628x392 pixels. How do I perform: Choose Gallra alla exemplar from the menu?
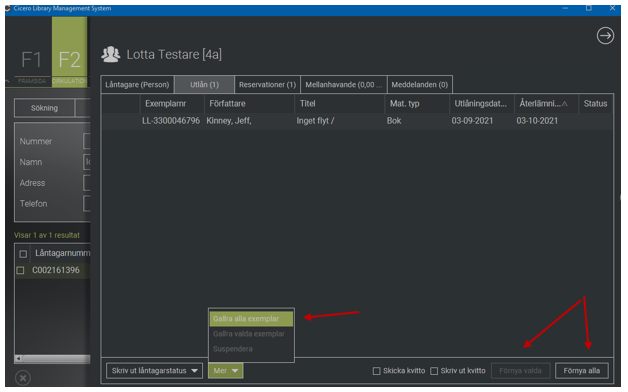(x=251, y=319)
